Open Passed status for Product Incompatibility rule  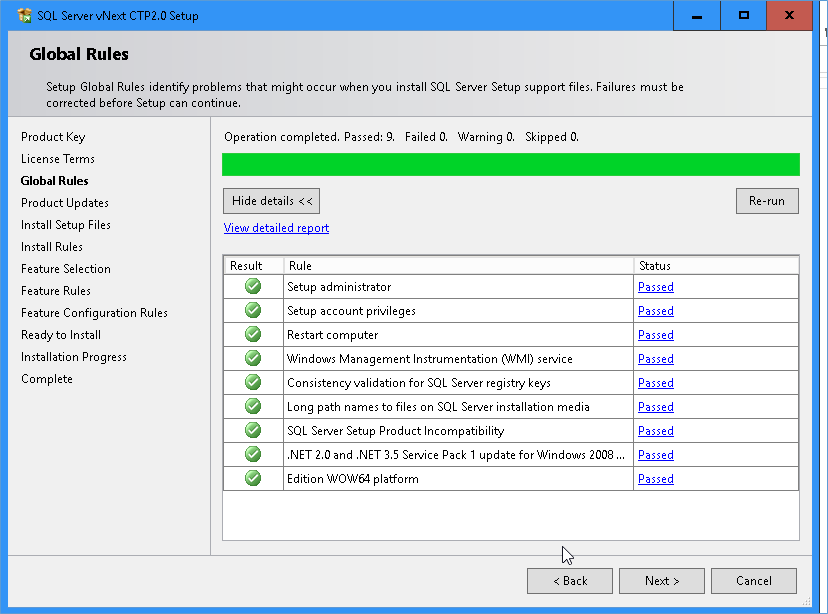(656, 431)
